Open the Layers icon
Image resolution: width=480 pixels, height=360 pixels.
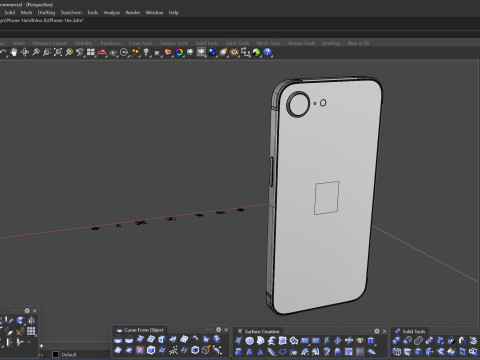coord(168,52)
